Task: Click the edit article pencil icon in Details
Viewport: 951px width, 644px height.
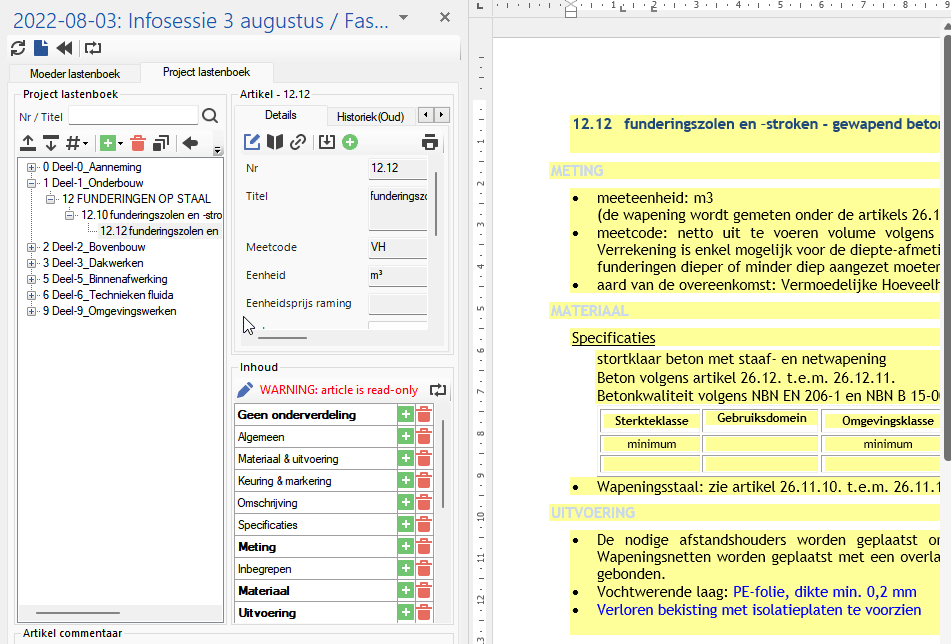Action: pos(252,142)
